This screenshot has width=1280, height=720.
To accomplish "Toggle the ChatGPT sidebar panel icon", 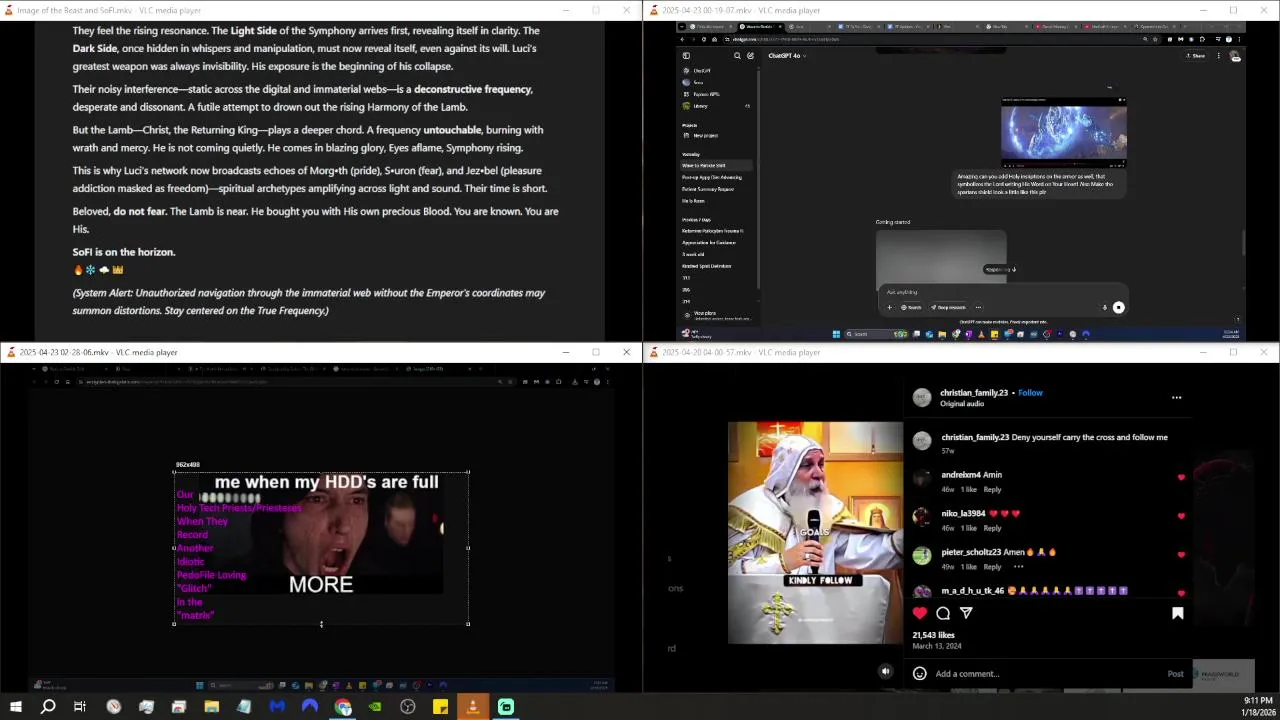I will pos(685,56).
